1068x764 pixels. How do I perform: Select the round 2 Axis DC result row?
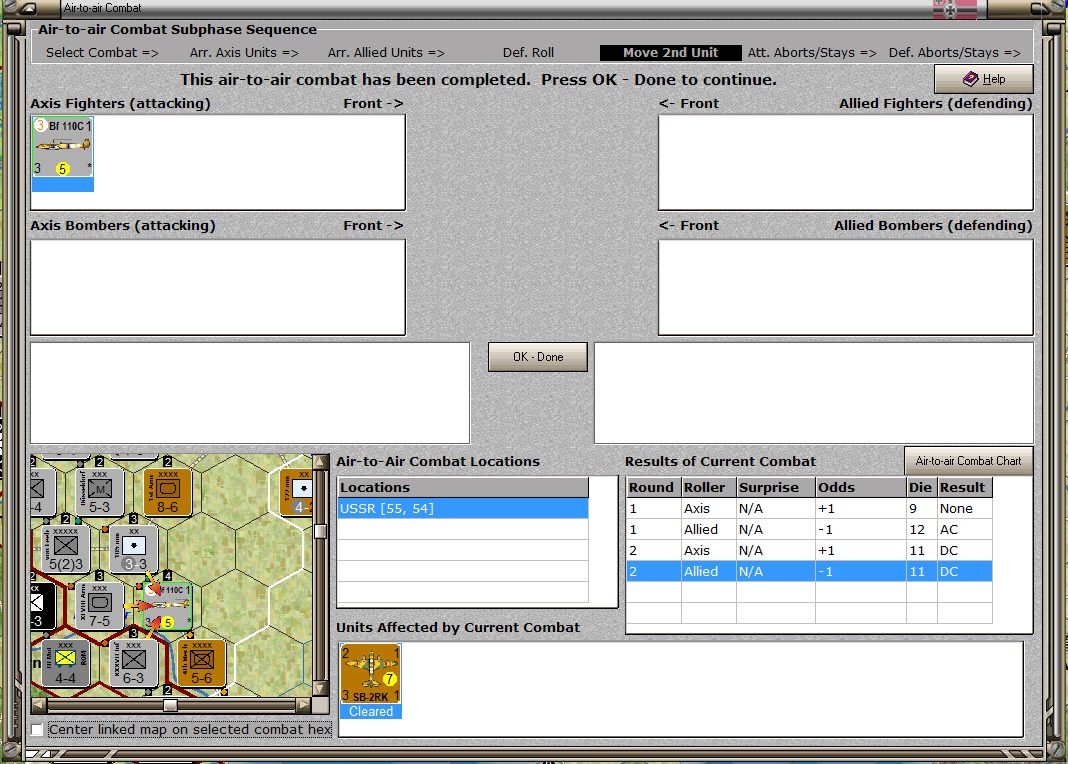tap(809, 550)
